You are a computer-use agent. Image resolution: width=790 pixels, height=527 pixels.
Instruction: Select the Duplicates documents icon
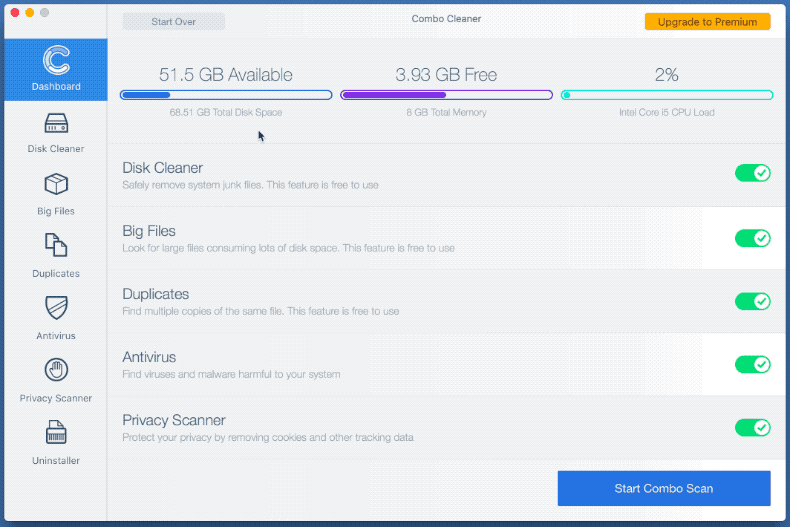[x=55, y=246]
